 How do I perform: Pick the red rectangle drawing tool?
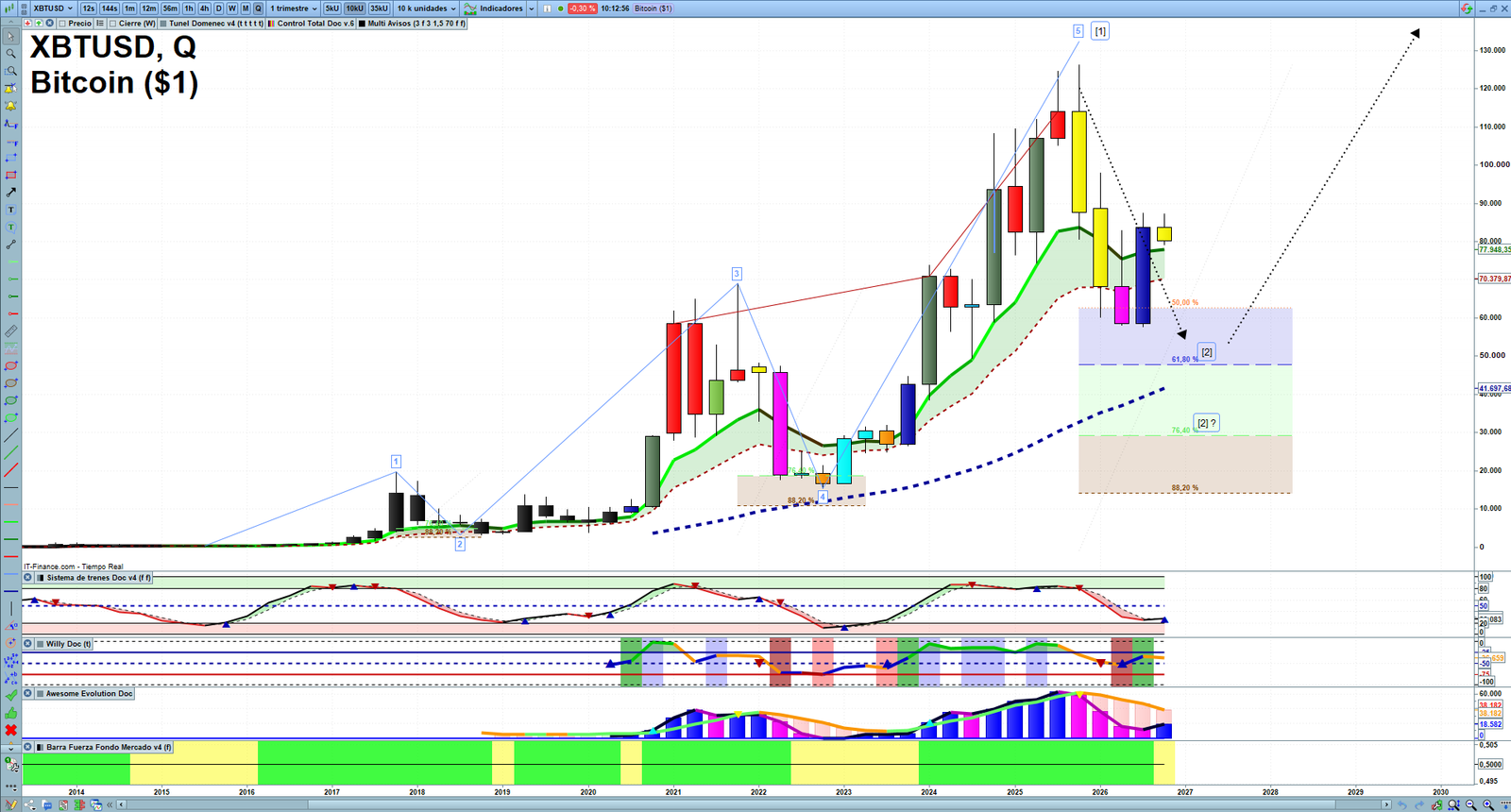pos(10,176)
